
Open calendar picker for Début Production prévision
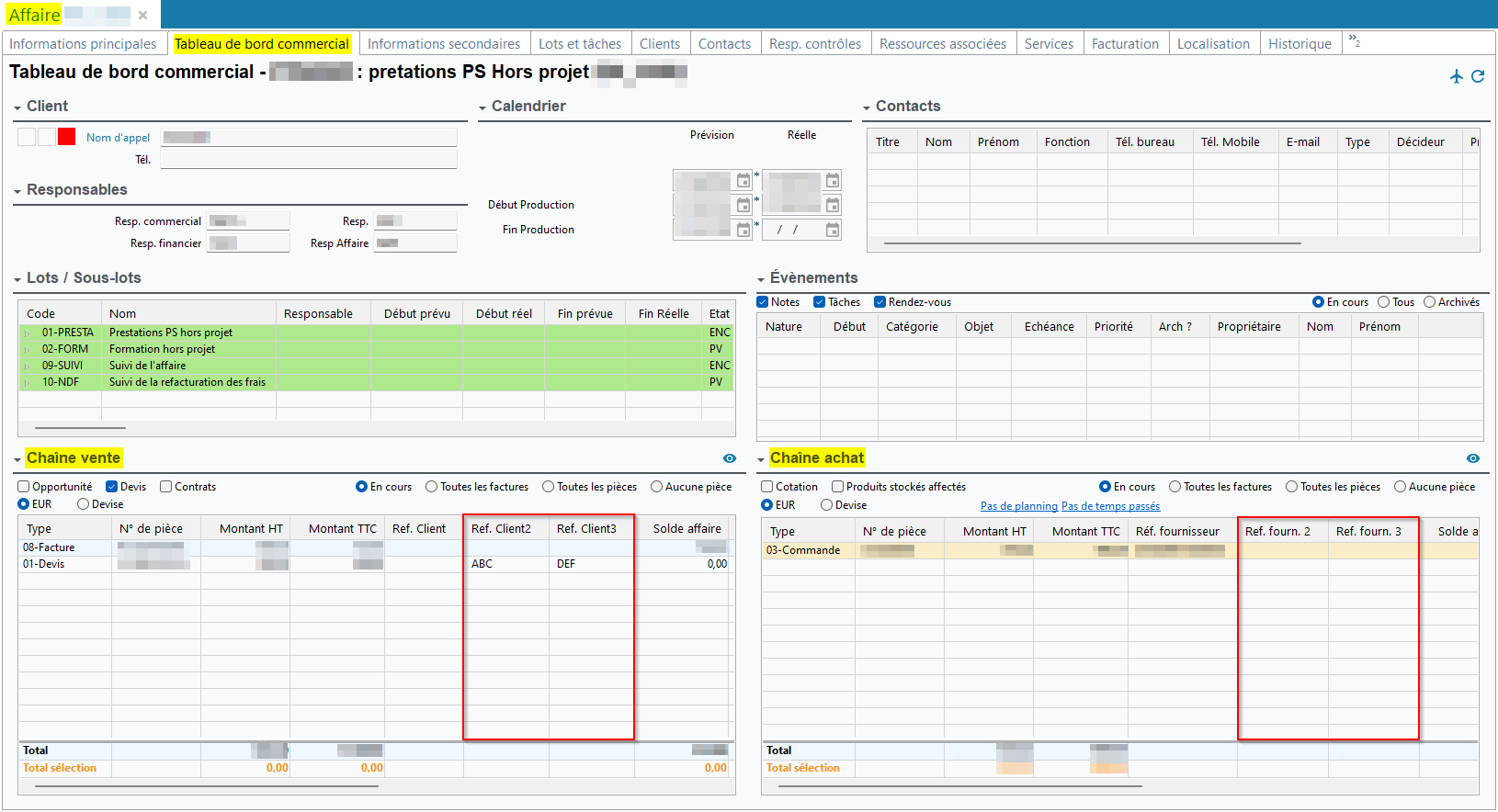pyautogui.click(x=743, y=205)
